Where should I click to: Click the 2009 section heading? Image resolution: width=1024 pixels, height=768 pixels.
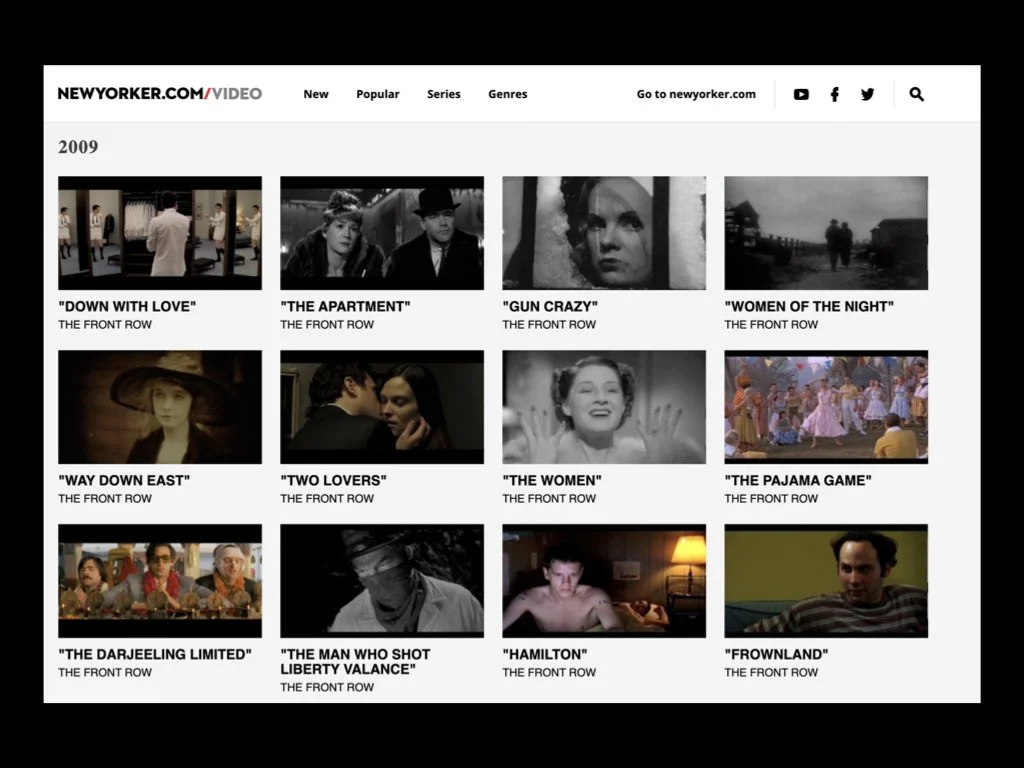78,147
